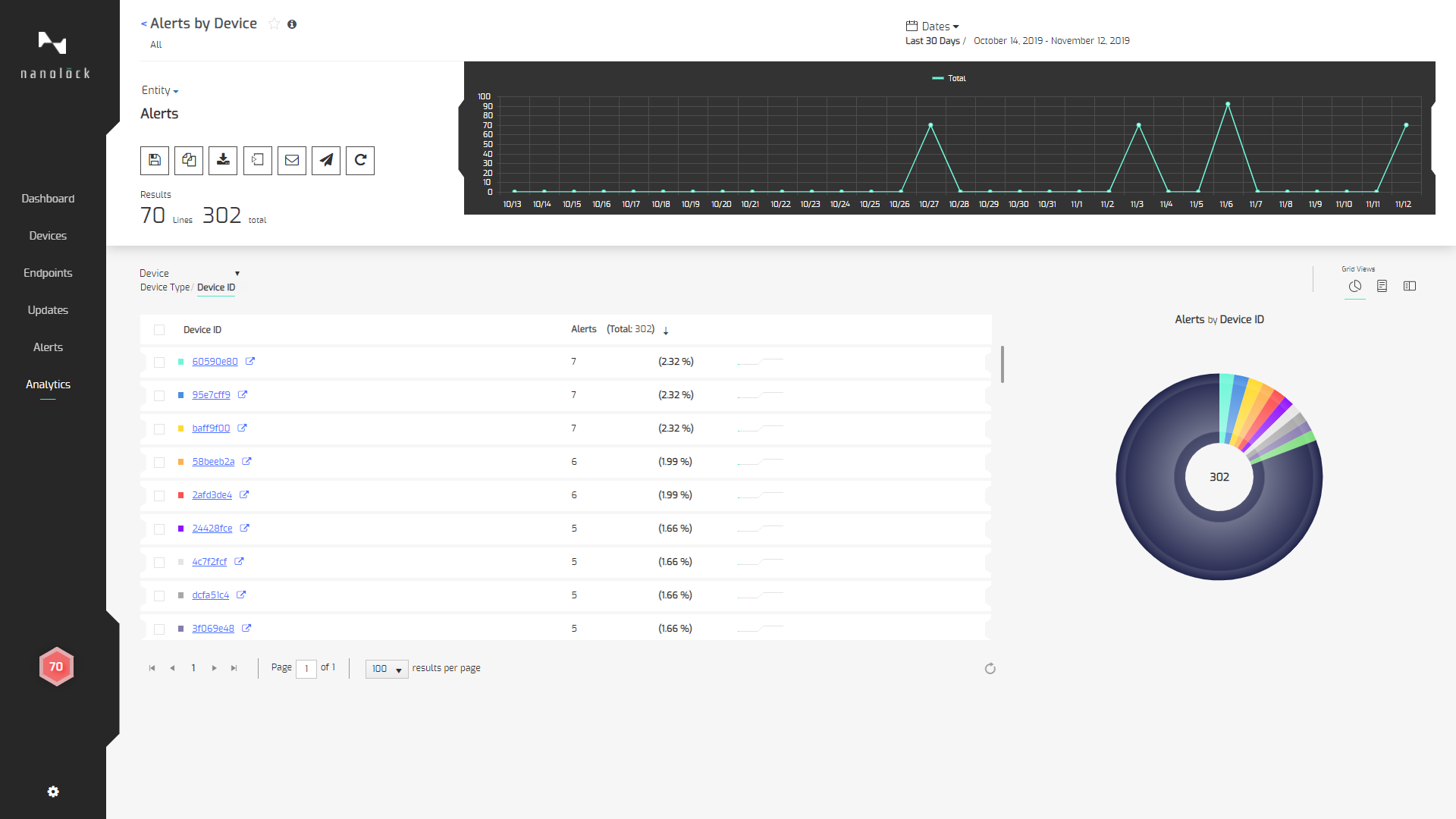Open device link 3f069e48

tap(213, 629)
